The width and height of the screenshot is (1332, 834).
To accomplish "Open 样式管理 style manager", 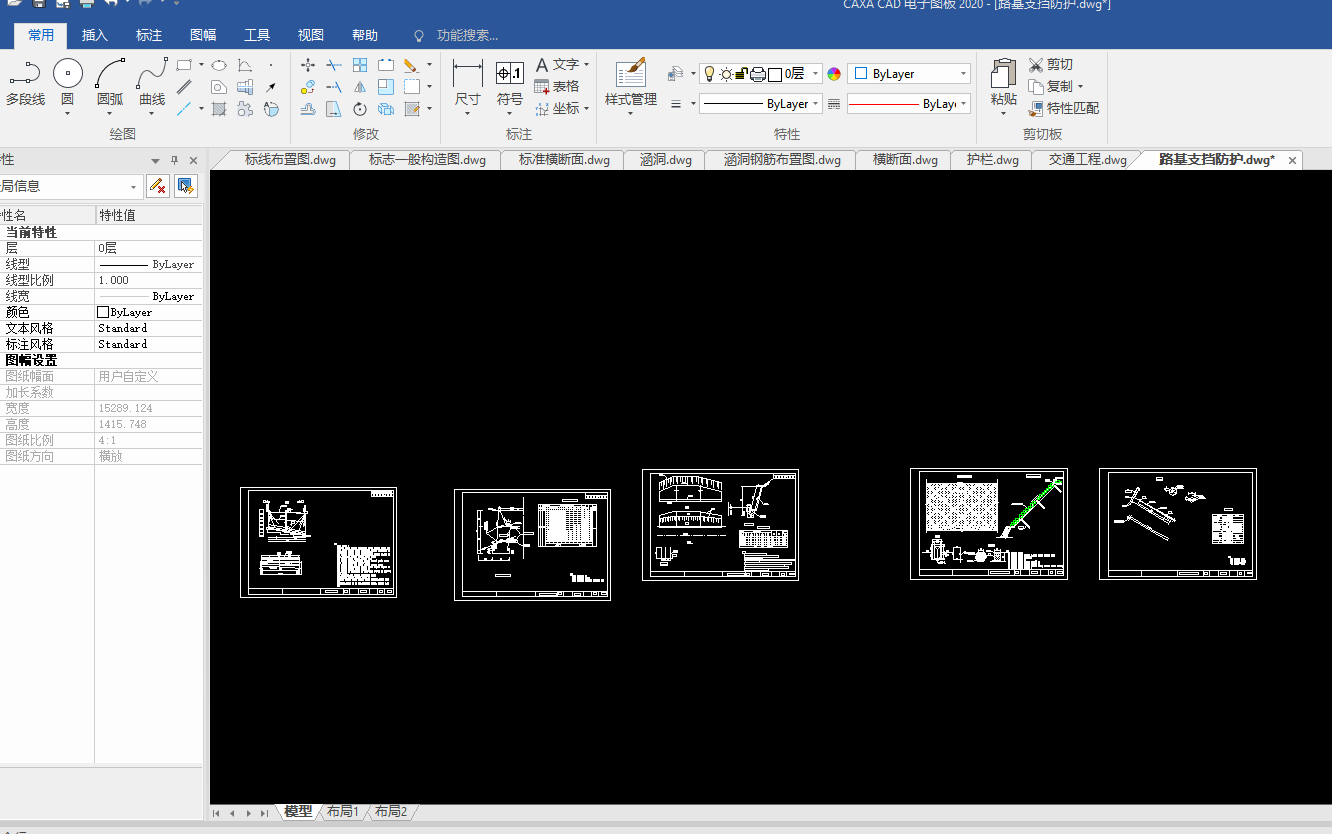I will coord(631,82).
